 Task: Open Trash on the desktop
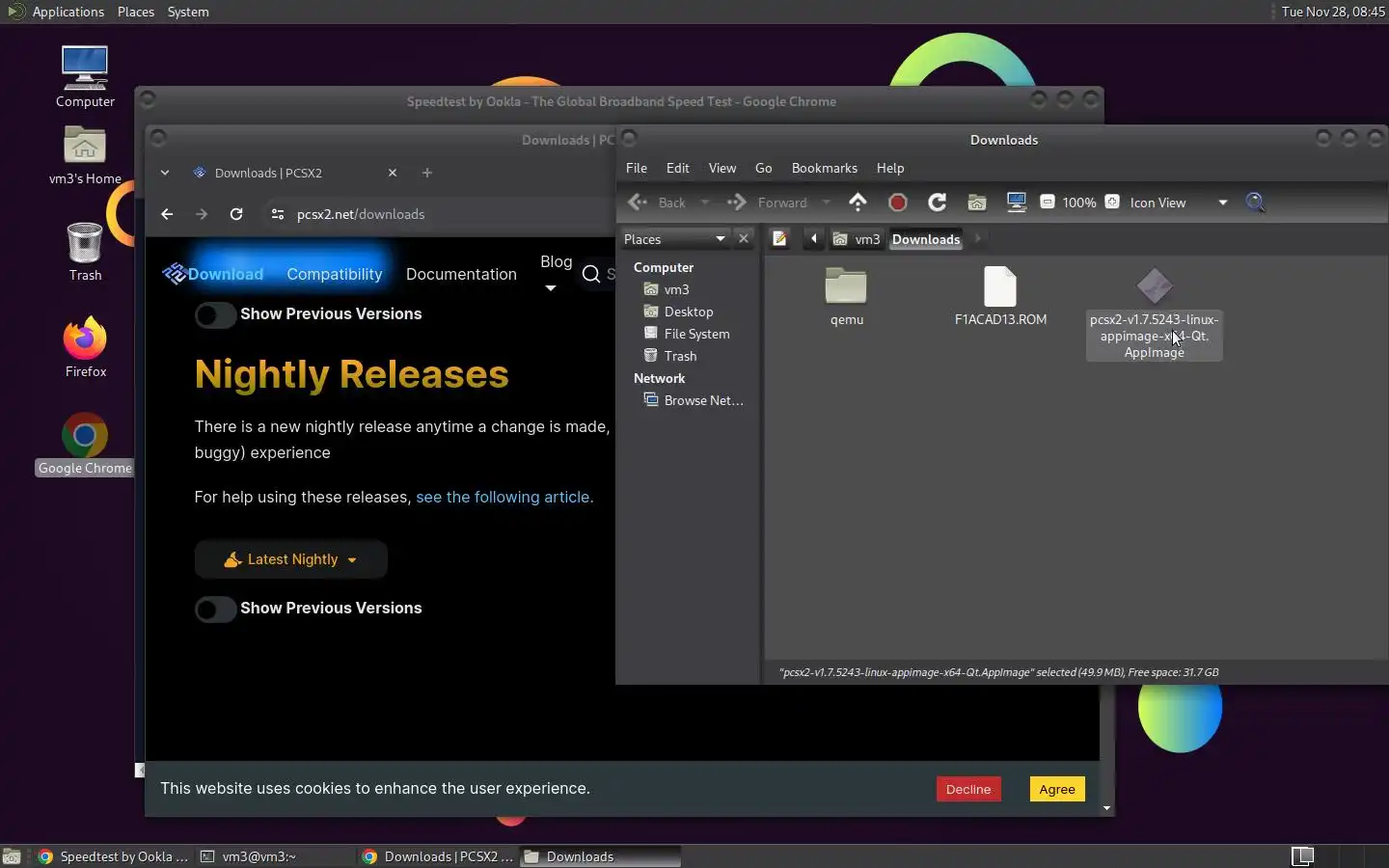(x=85, y=251)
